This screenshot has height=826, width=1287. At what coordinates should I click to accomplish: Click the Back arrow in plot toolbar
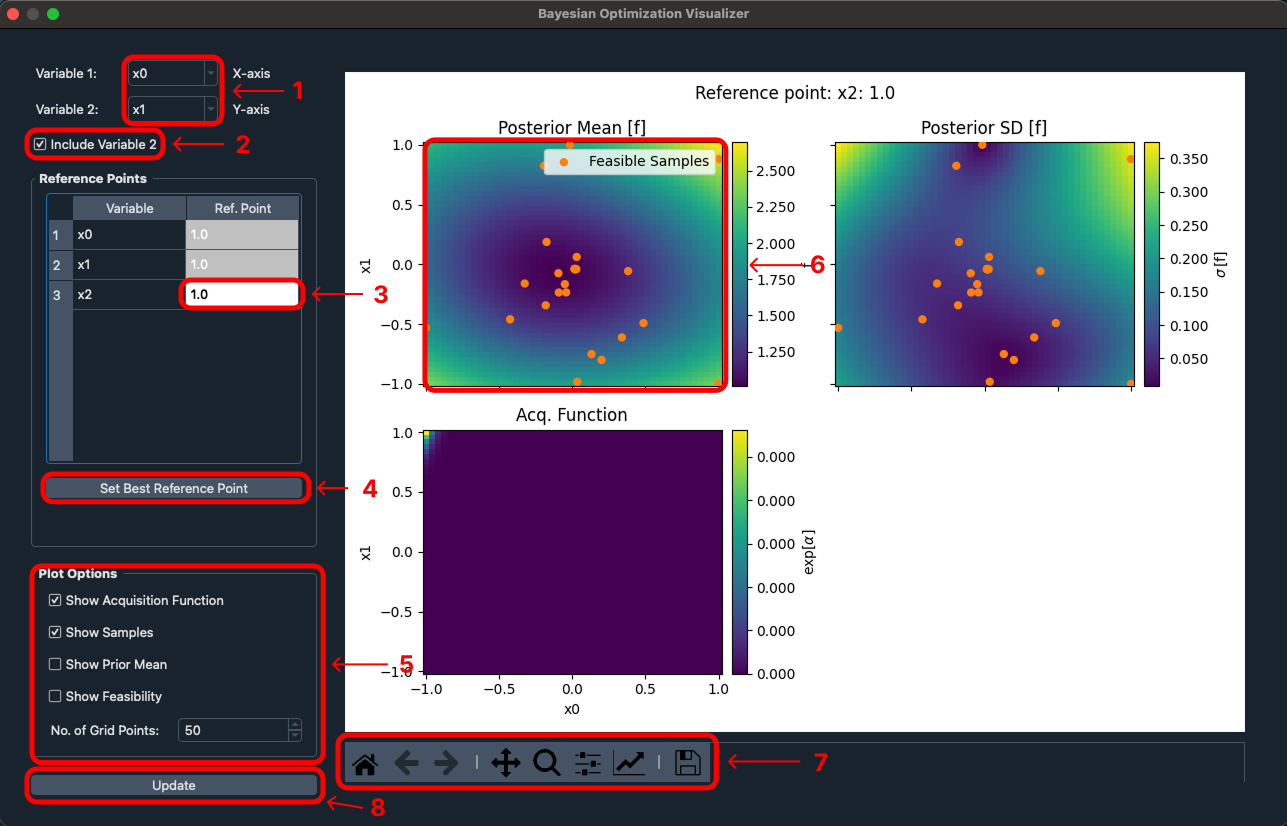pos(406,764)
